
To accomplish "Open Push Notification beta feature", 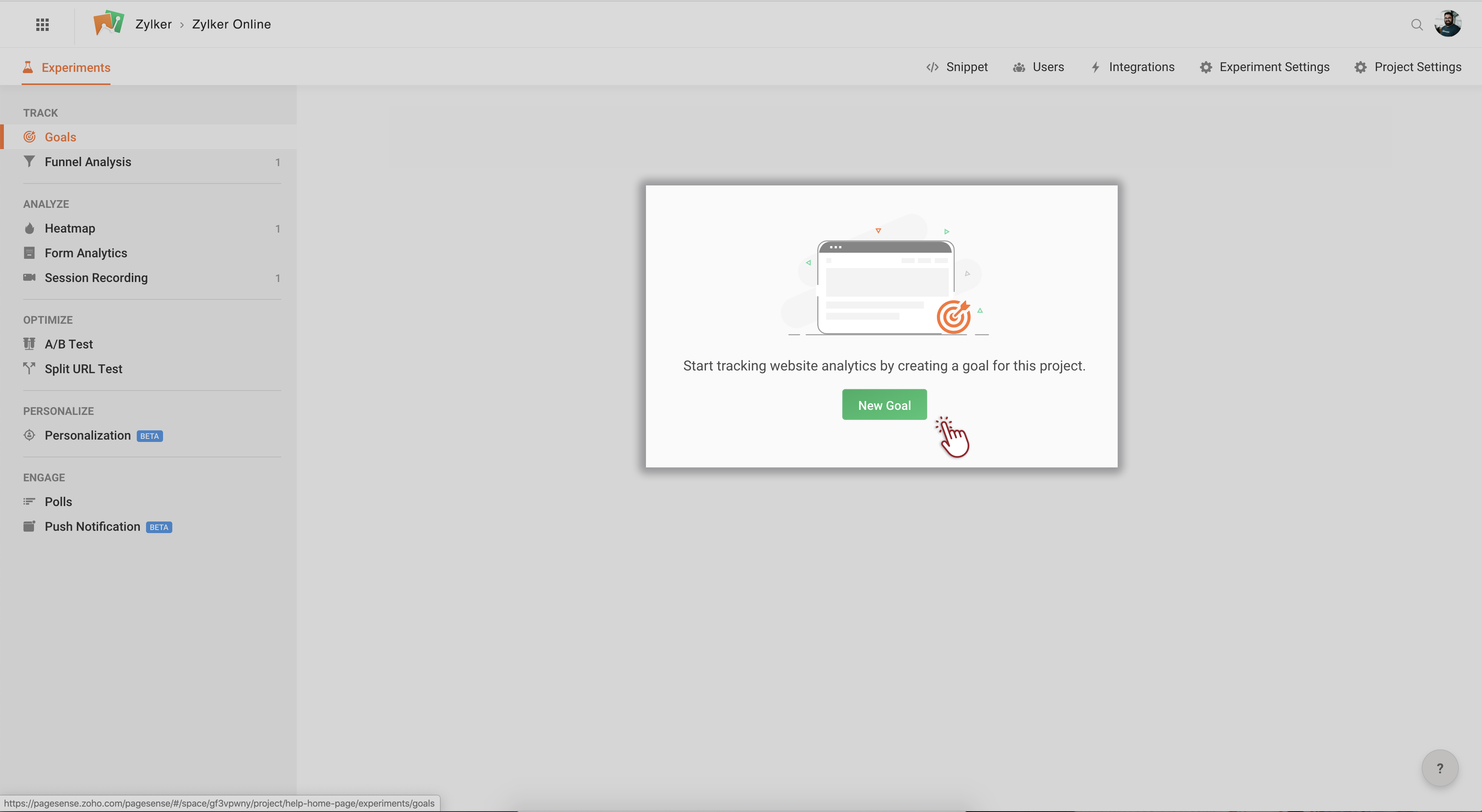I will [92, 526].
